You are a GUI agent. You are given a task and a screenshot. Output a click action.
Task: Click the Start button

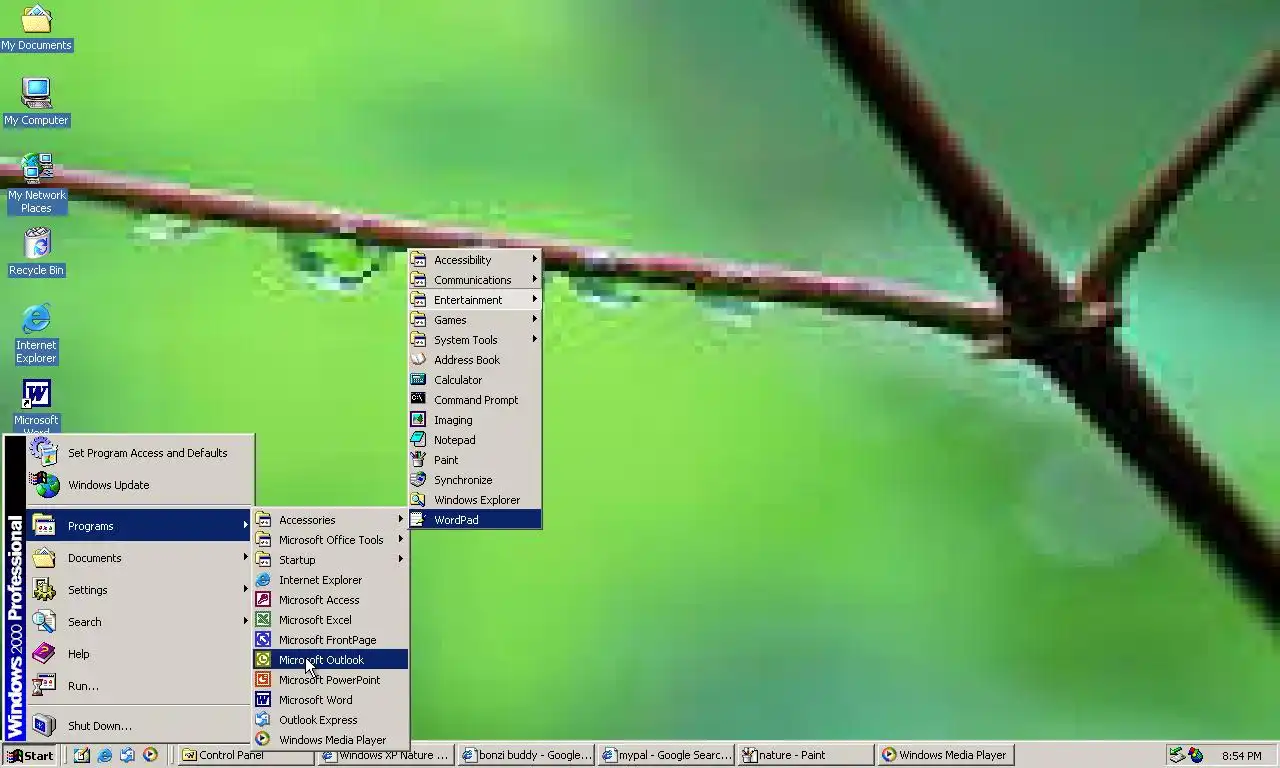click(30, 755)
